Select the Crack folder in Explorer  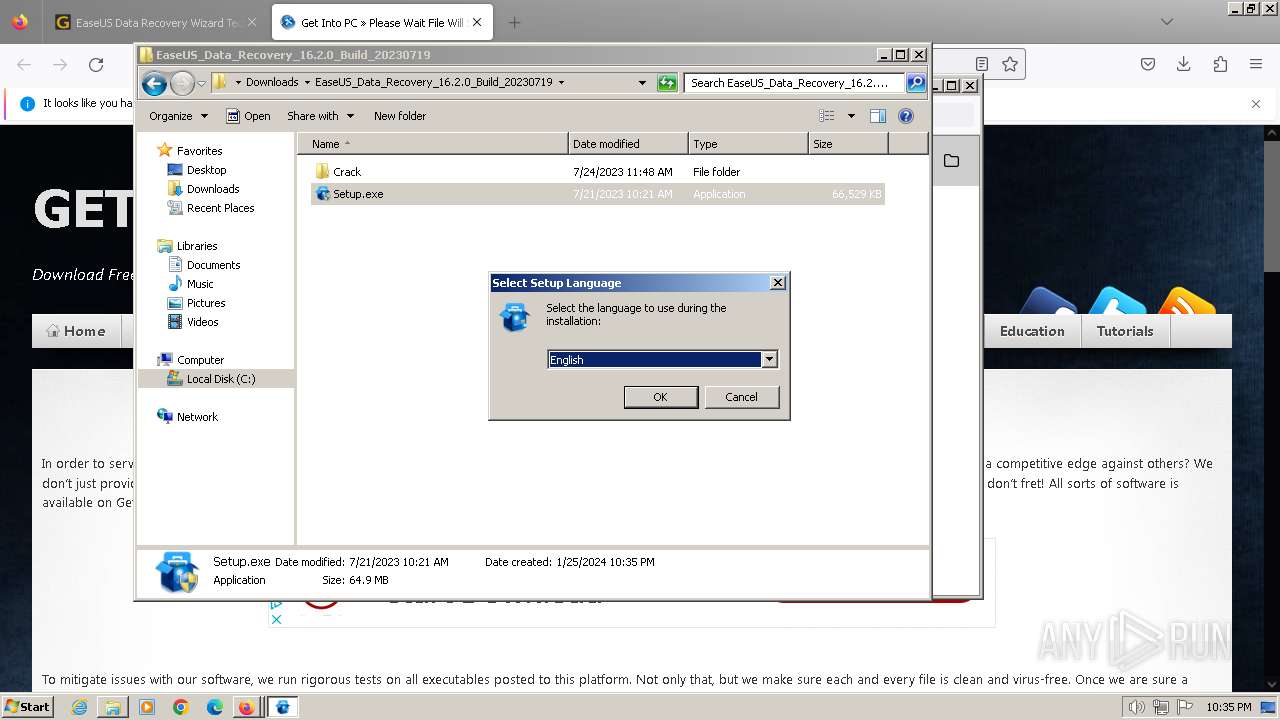coord(347,172)
